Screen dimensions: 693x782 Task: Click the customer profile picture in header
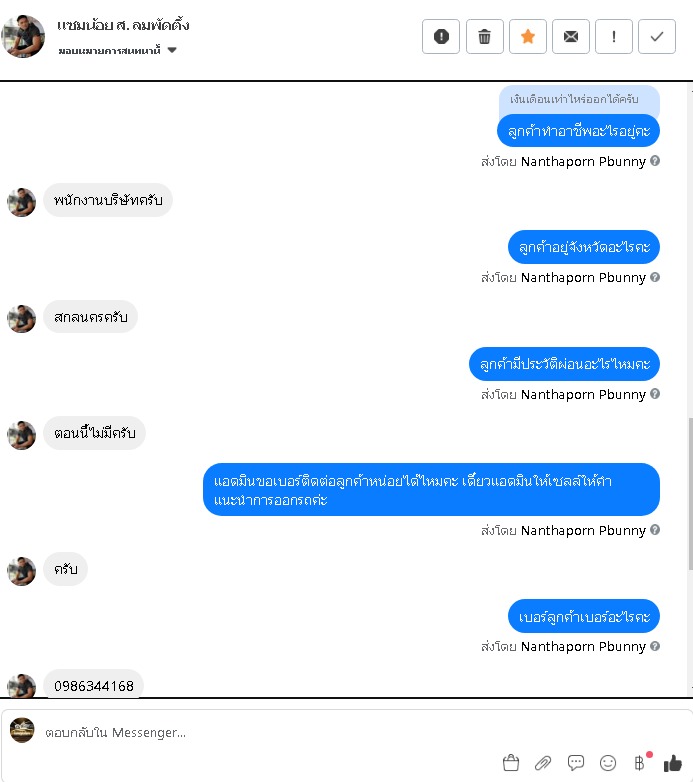pos(23,36)
